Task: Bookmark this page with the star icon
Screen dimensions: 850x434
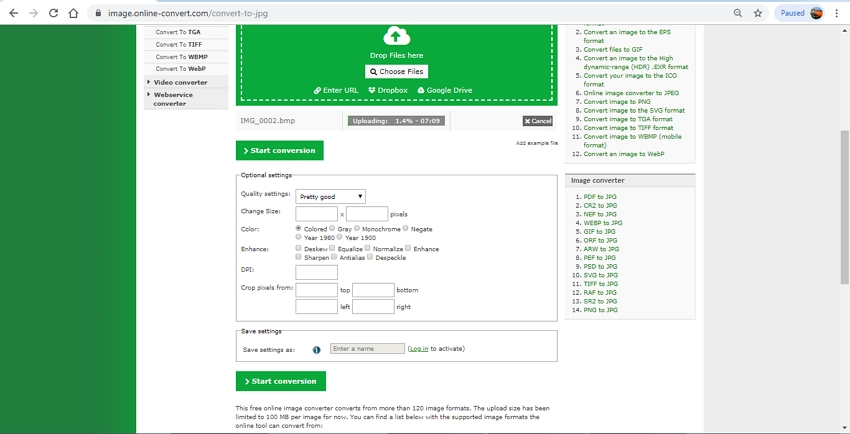Action: [758, 13]
